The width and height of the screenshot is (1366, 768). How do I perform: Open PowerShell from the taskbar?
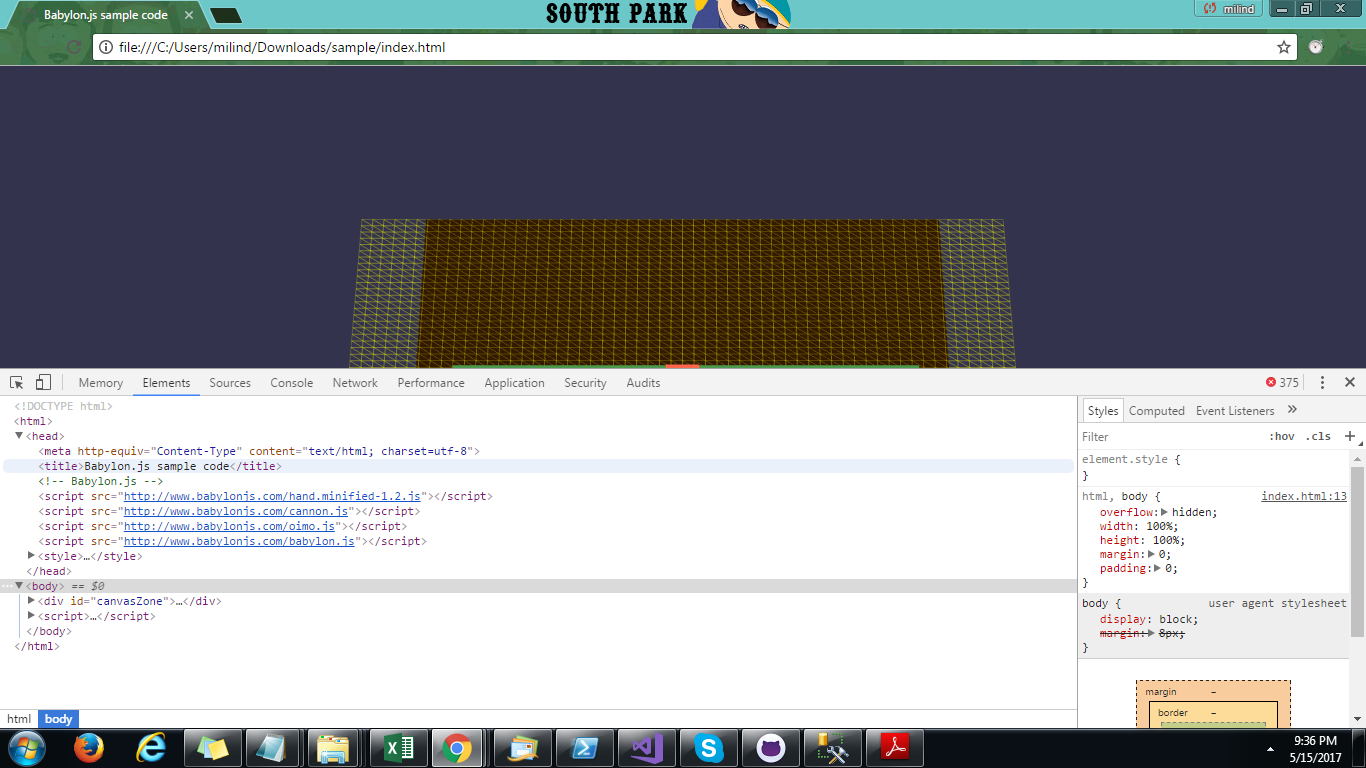(584, 748)
